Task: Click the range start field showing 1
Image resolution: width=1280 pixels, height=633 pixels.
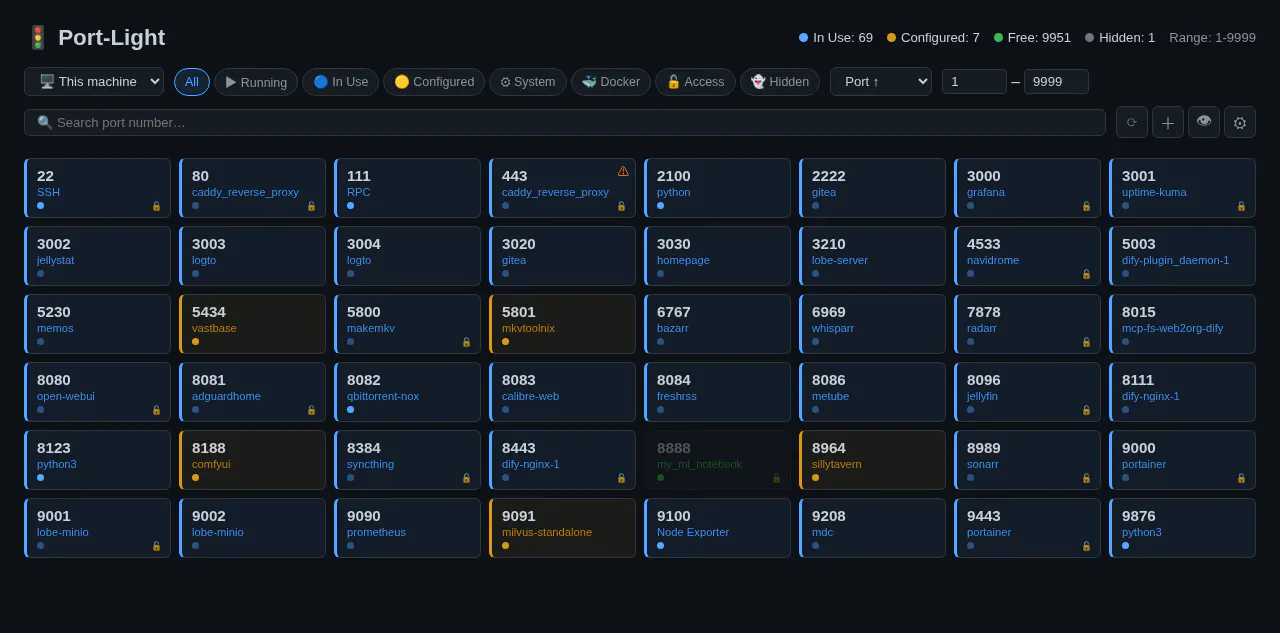Action: (974, 82)
